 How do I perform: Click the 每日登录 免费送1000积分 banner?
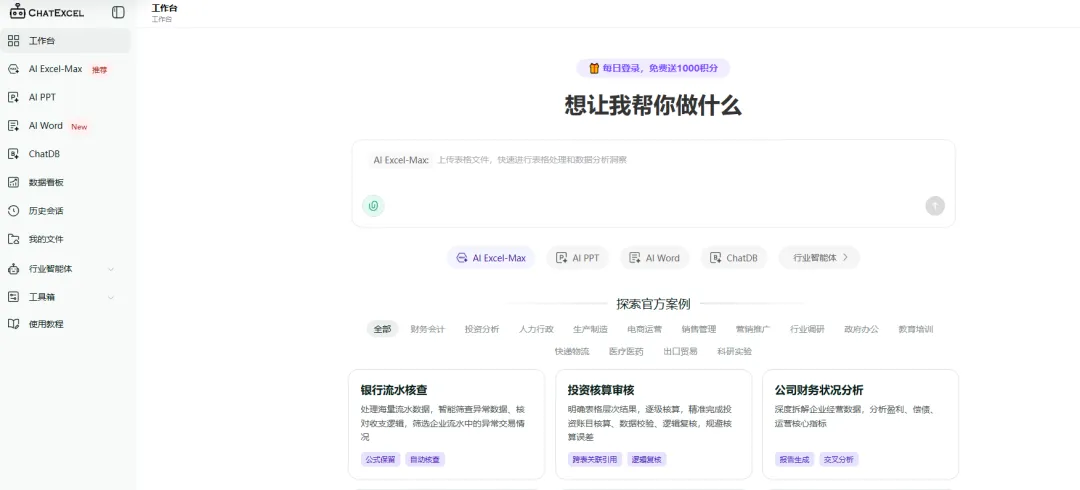[x=653, y=68]
